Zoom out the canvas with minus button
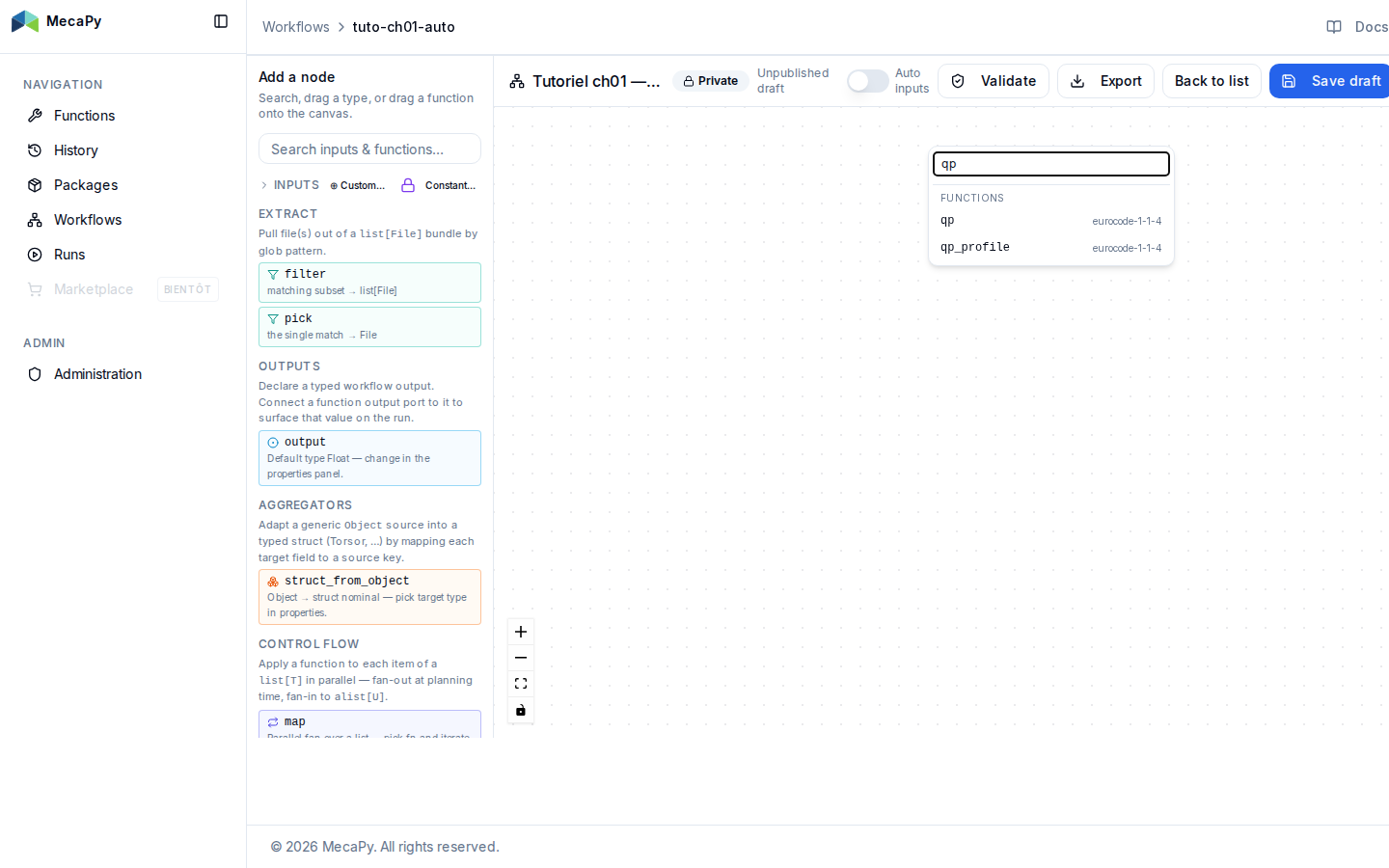 click(521, 658)
